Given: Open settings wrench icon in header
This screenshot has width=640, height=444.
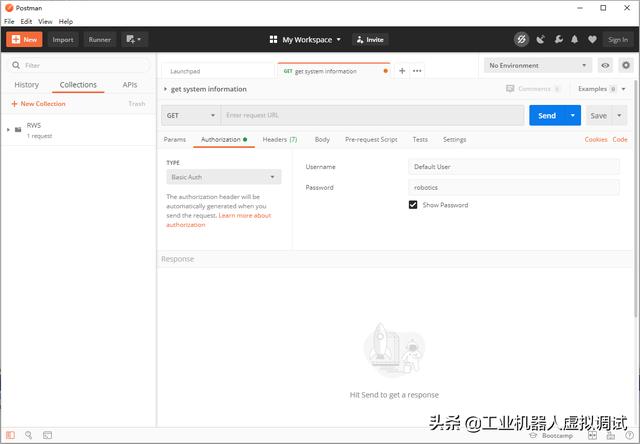Looking at the screenshot, I should [x=558, y=40].
